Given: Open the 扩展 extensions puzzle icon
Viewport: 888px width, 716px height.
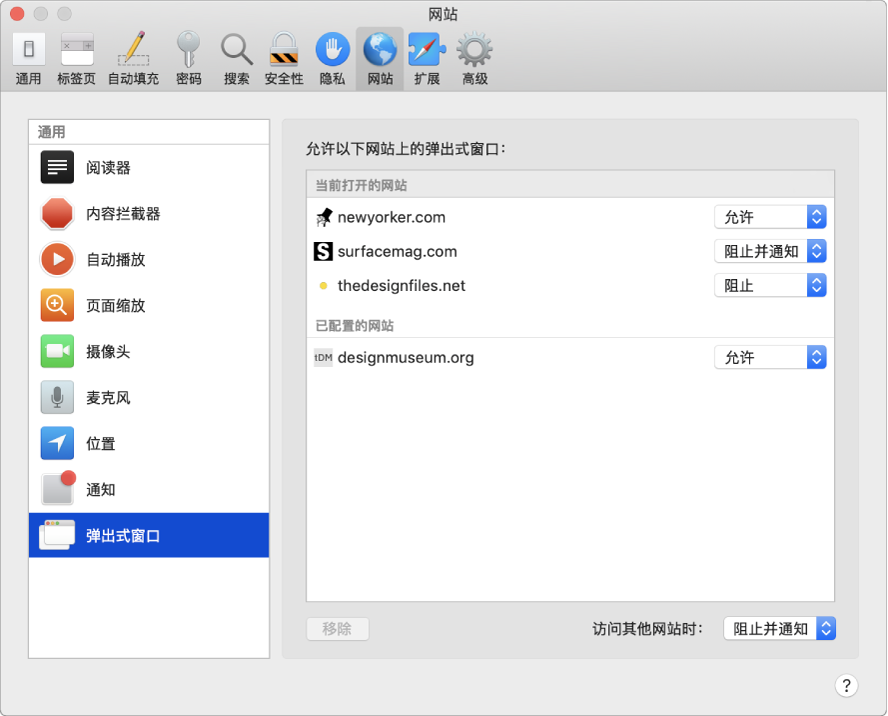Looking at the screenshot, I should pos(427,49).
